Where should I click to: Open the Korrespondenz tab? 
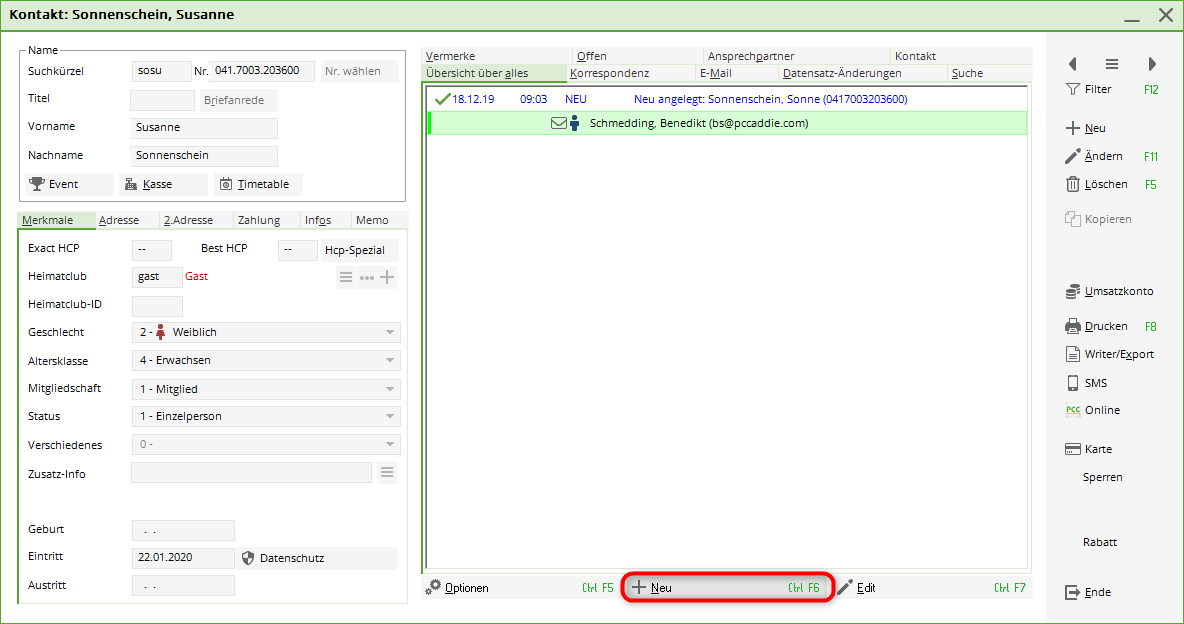point(609,73)
